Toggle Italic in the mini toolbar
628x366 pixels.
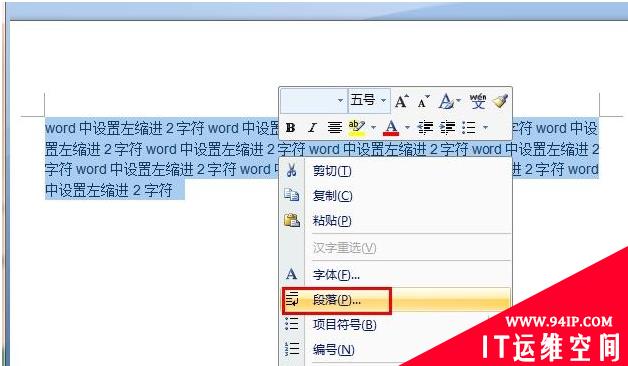click(312, 128)
